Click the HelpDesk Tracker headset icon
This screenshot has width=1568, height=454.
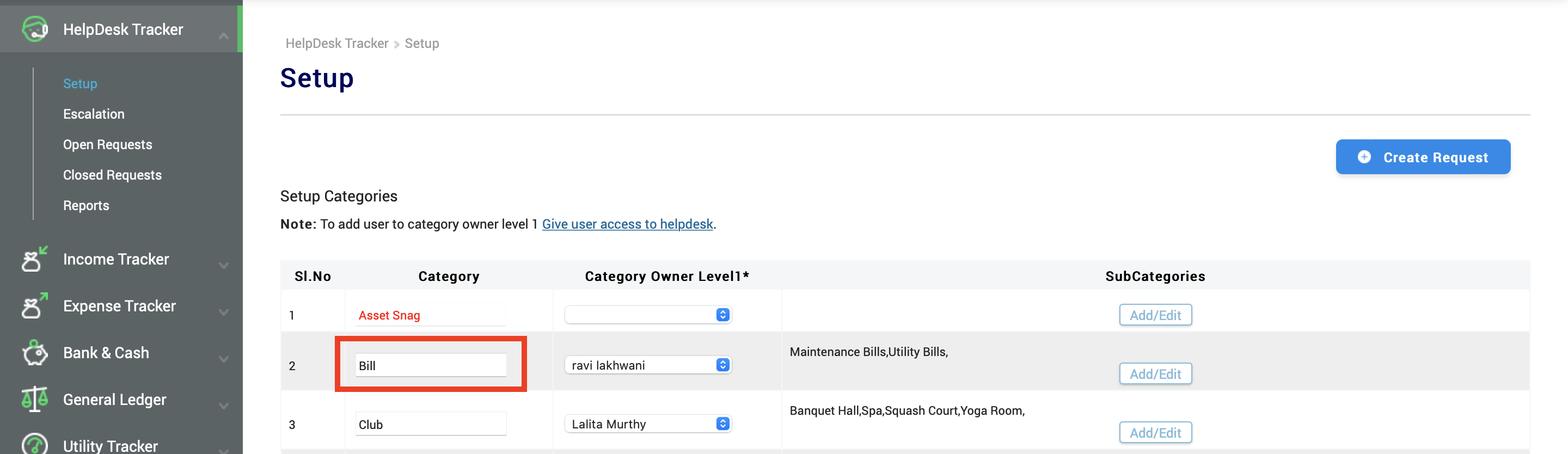(x=35, y=29)
